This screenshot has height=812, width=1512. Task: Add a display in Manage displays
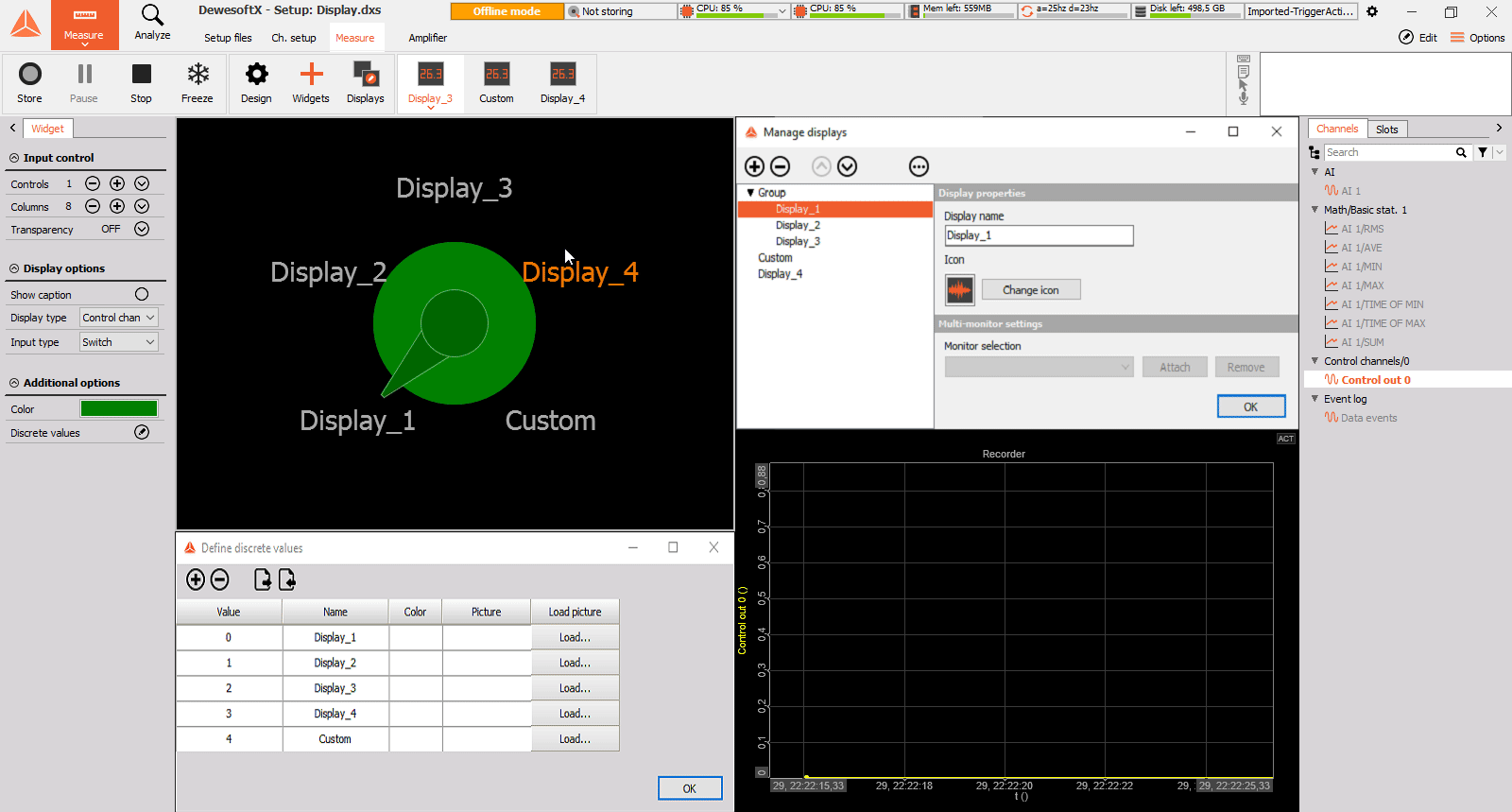pyautogui.click(x=754, y=166)
